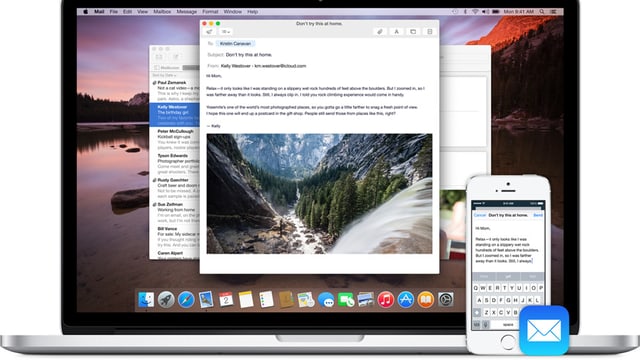The height and width of the screenshot is (360, 640).
Task: Select the Tyson Edwards message
Action: tap(175, 164)
